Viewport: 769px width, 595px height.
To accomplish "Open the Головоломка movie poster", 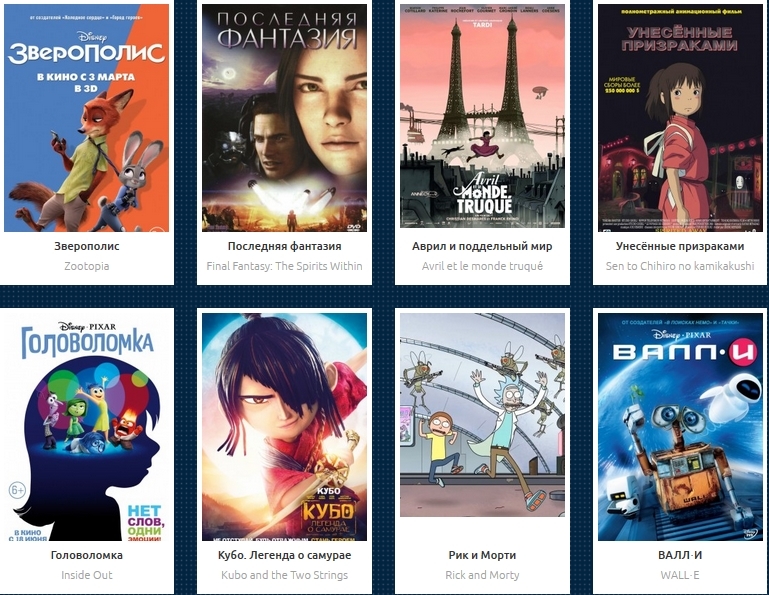I will (x=86, y=427).
